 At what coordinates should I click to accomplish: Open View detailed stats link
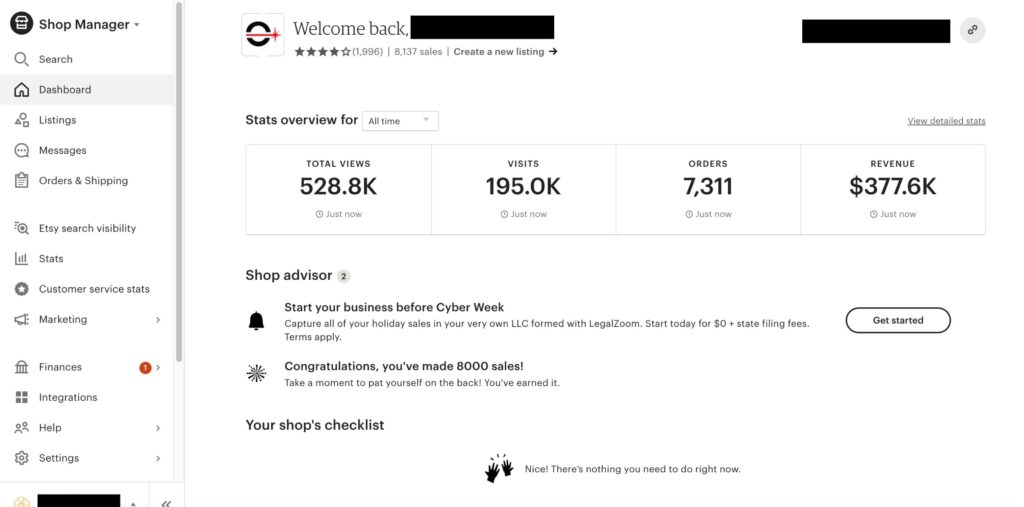click(x=946, y=121)
